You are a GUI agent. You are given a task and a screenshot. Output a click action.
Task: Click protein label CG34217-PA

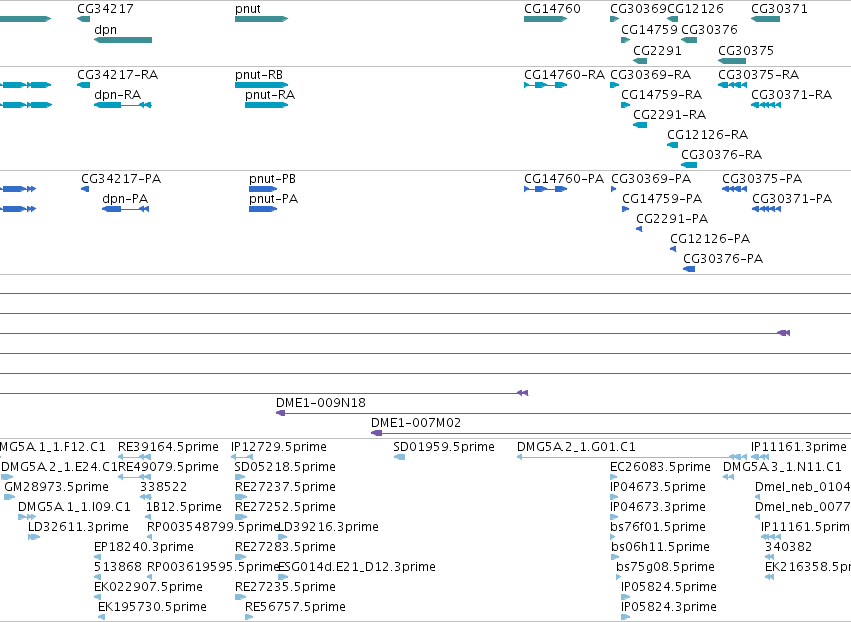(x=121, y=179)
